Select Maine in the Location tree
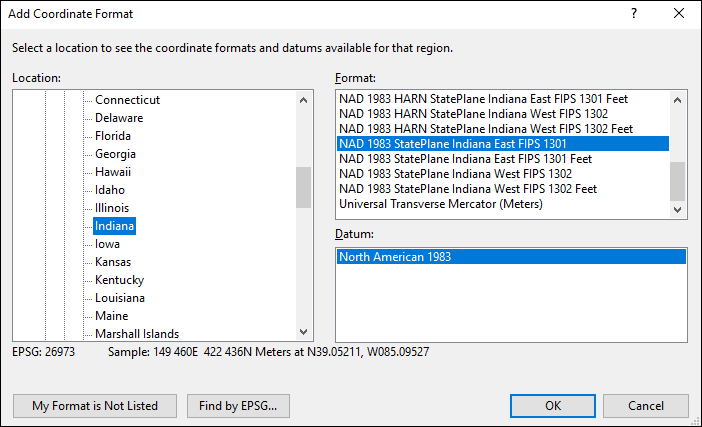 pyautogui.click(x=111, y=316)
